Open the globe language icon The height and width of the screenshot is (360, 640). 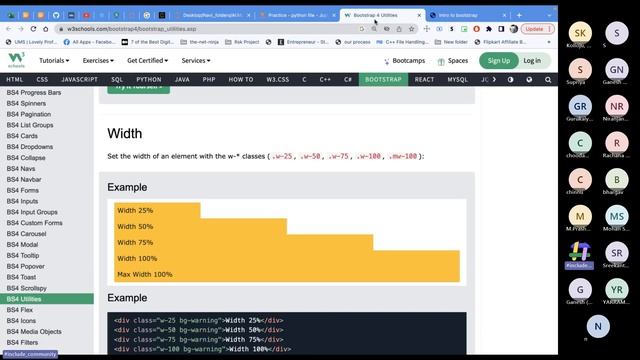coord(529,80)
